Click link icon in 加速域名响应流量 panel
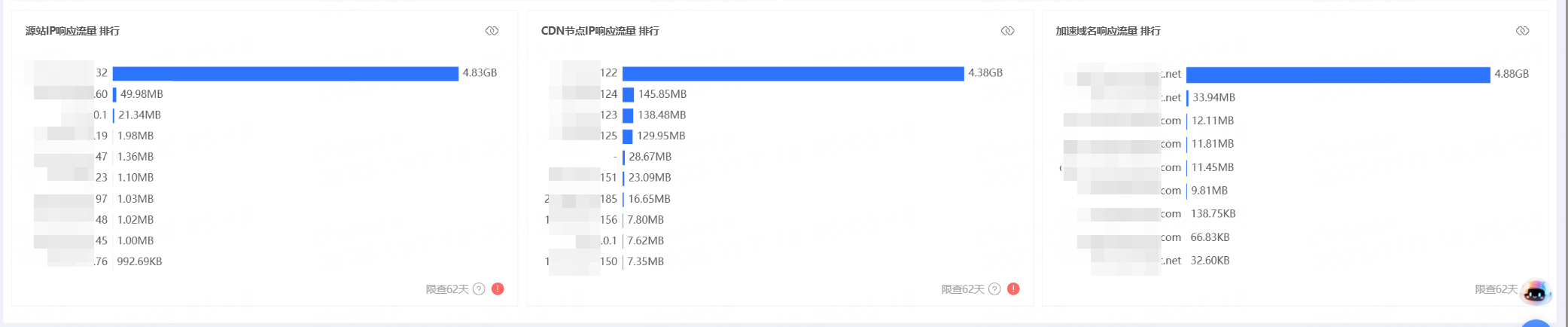The width and height of the screenshot is (1568, 327). [1522, 31]
